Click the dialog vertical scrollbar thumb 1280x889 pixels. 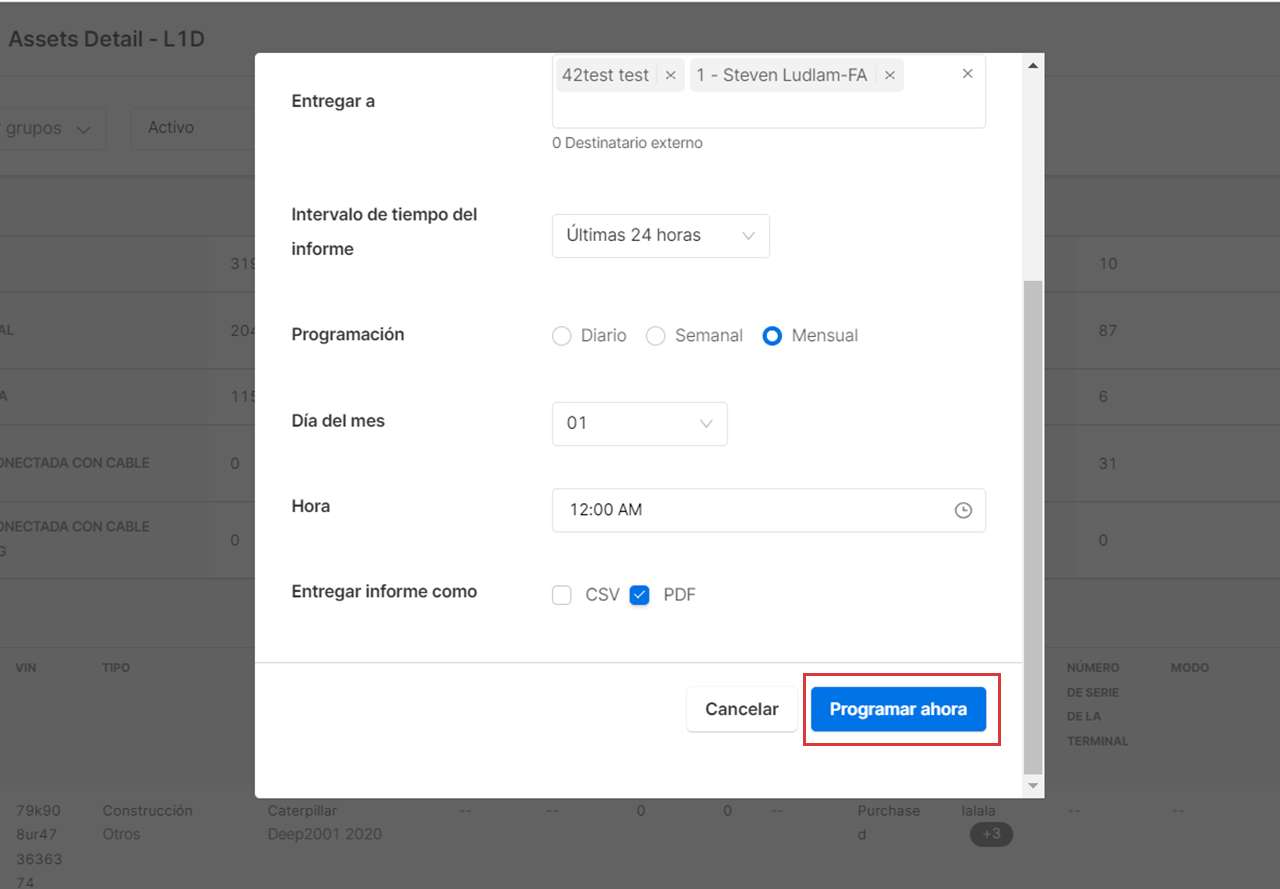point(1034,527)
